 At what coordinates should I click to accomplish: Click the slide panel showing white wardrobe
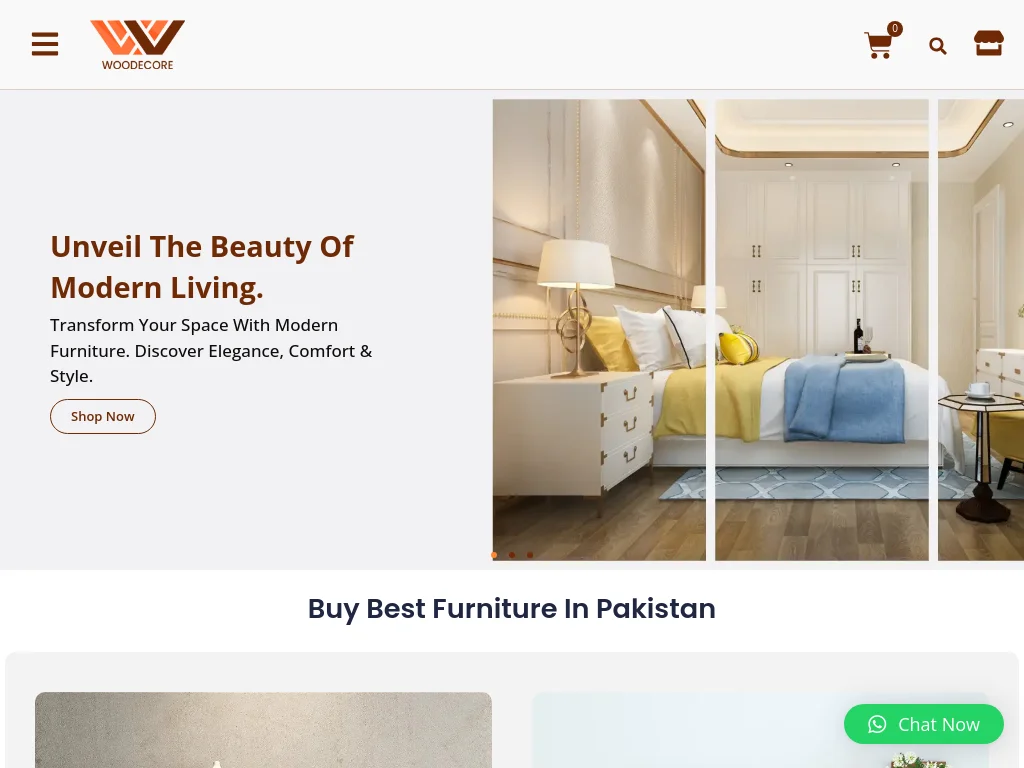click(x=822, y=330)
